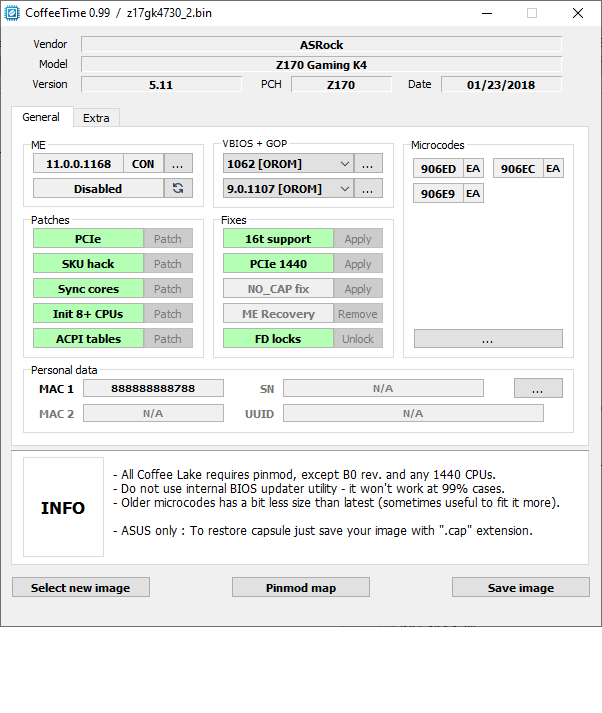Select the General tab
The width and height of the screenshot is (602, 713).
(41, 117)
